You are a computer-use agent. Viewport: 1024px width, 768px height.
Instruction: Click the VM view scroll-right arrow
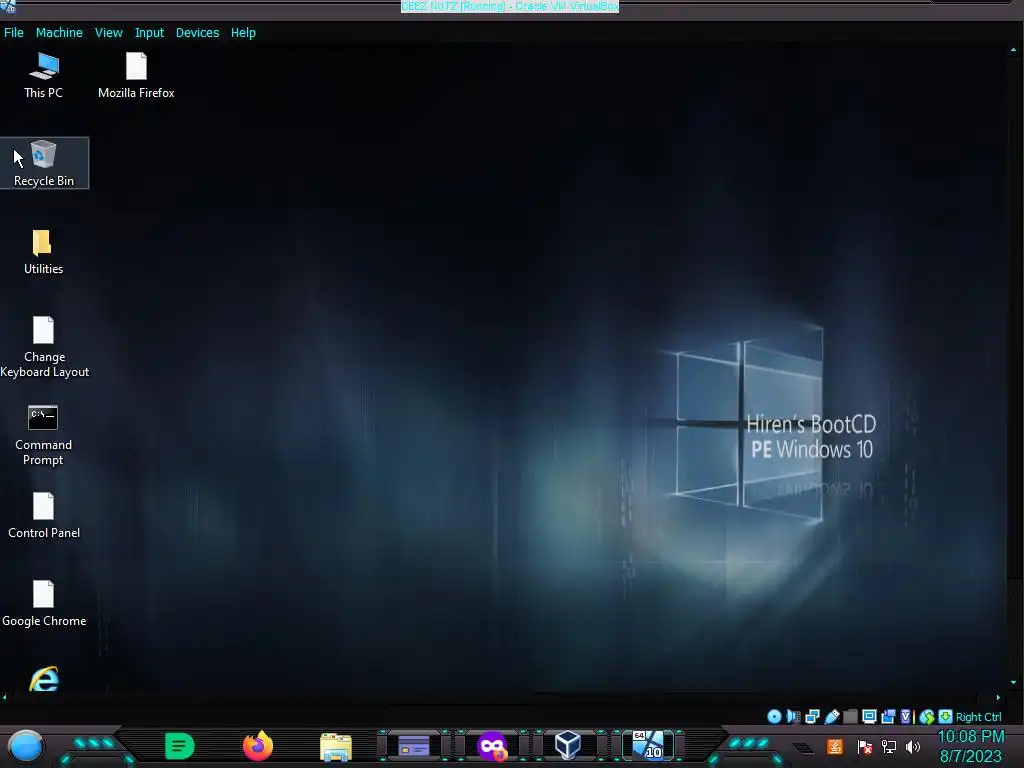pos(998,697)
